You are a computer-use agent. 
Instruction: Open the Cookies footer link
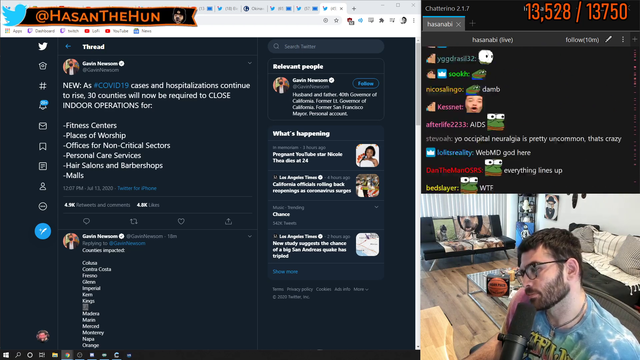[x=323, y=289]
